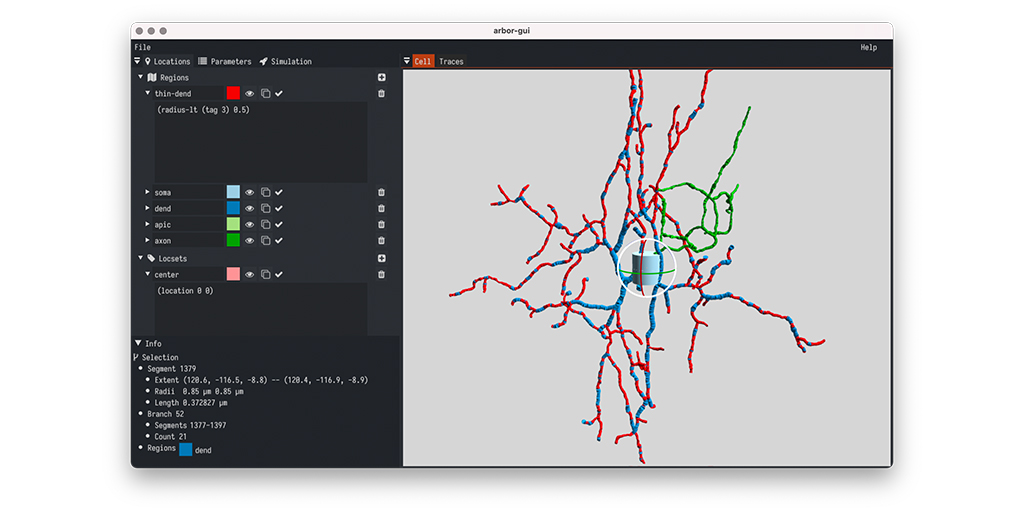Open blue color swatch of dend
Image resolution: width=1024 pixels, height=512 pixels.
[233, 208]
